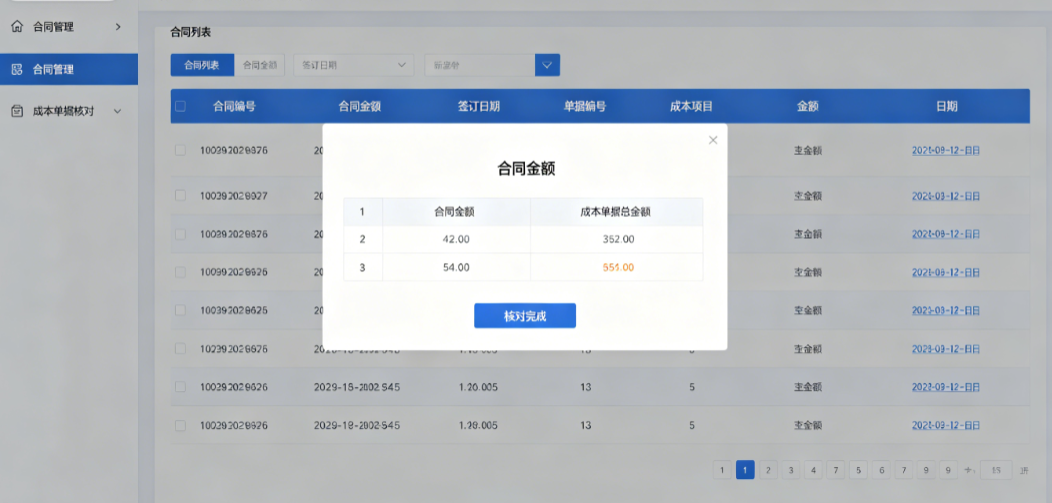
Task: Check the box for row 100392028927
Action: [x=180, y=195]
